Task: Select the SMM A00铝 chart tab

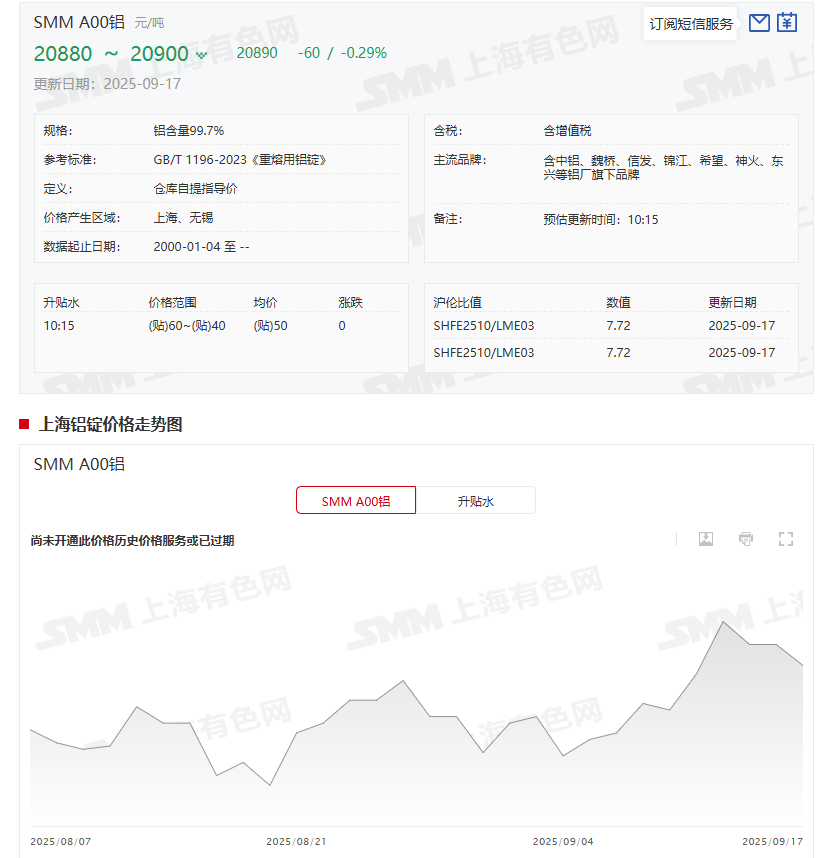Action: (x=356, y=501)
